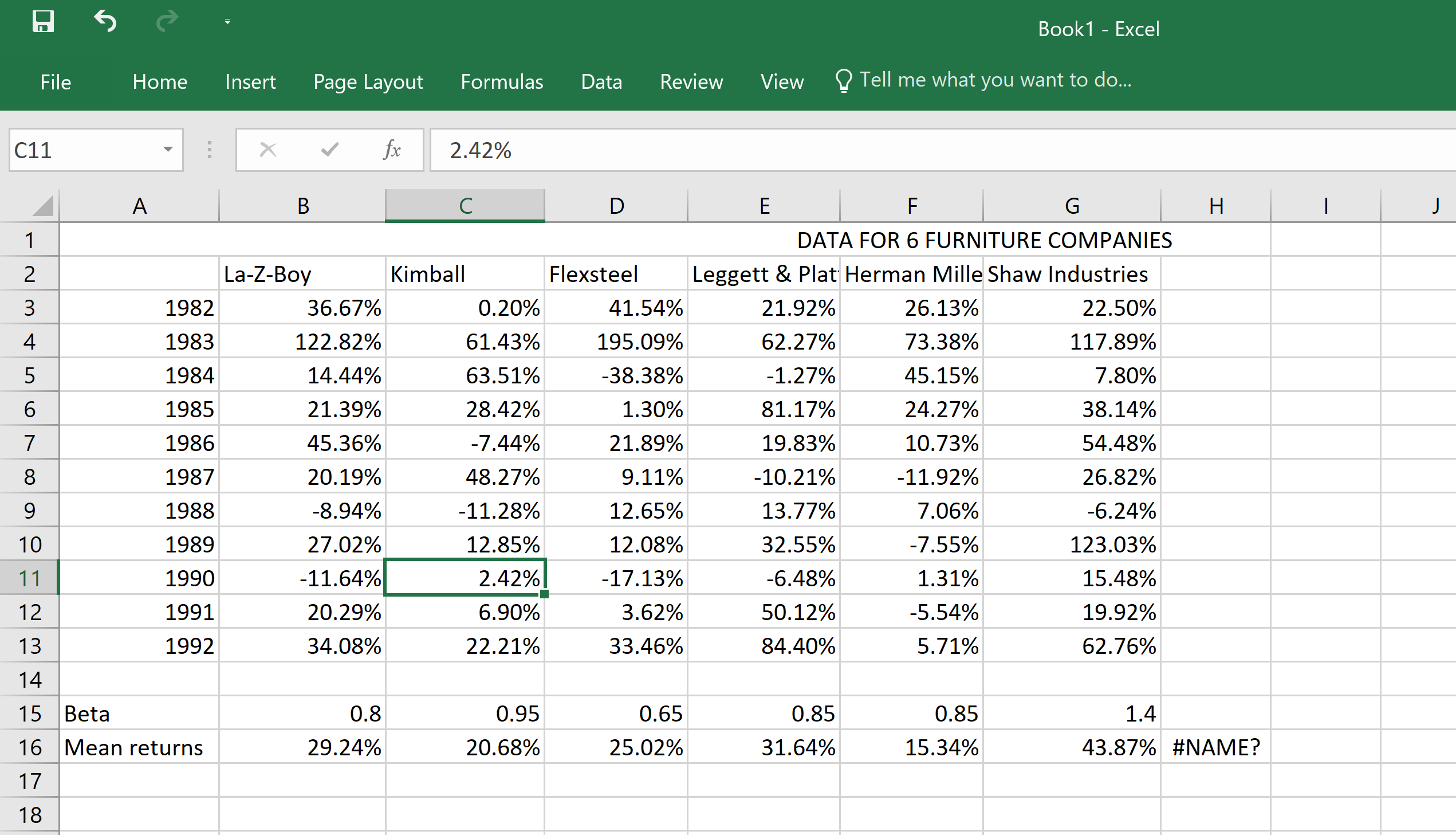Click the mean return cell 43.87%

pos(1072,747)
